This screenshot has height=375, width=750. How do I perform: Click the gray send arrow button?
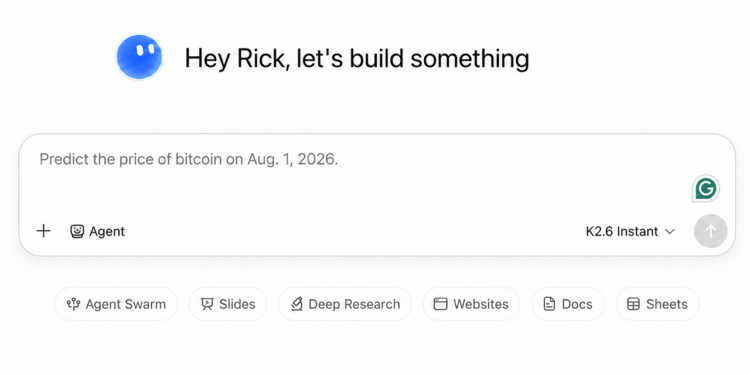click(711, 231)
